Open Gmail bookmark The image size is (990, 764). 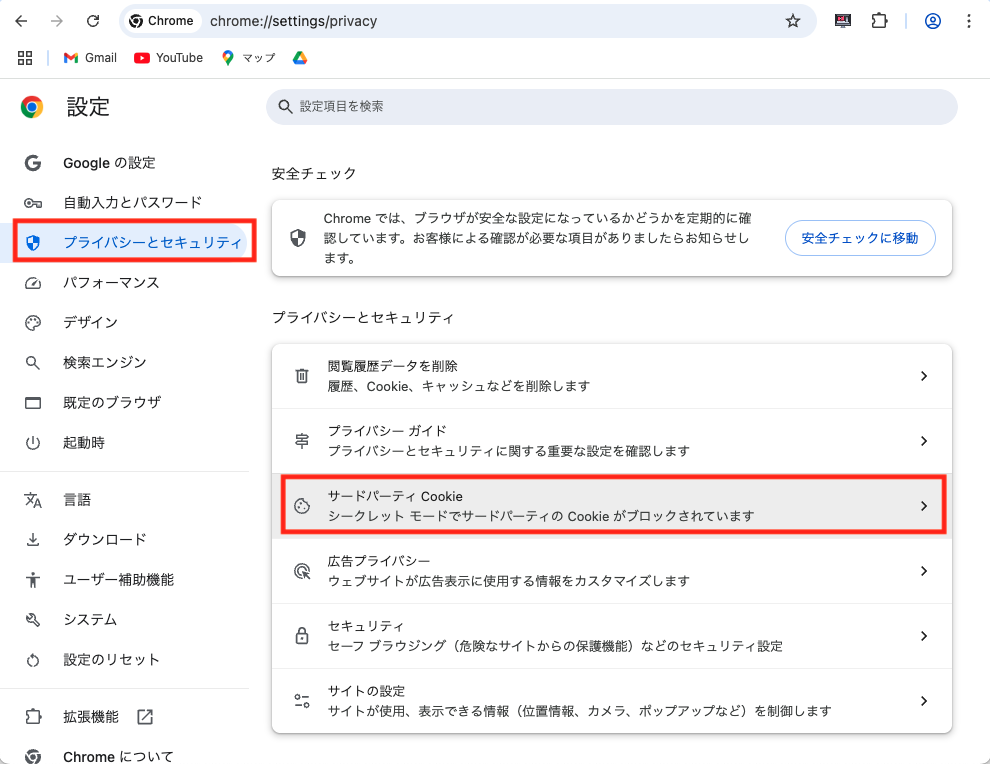point(90,58)
